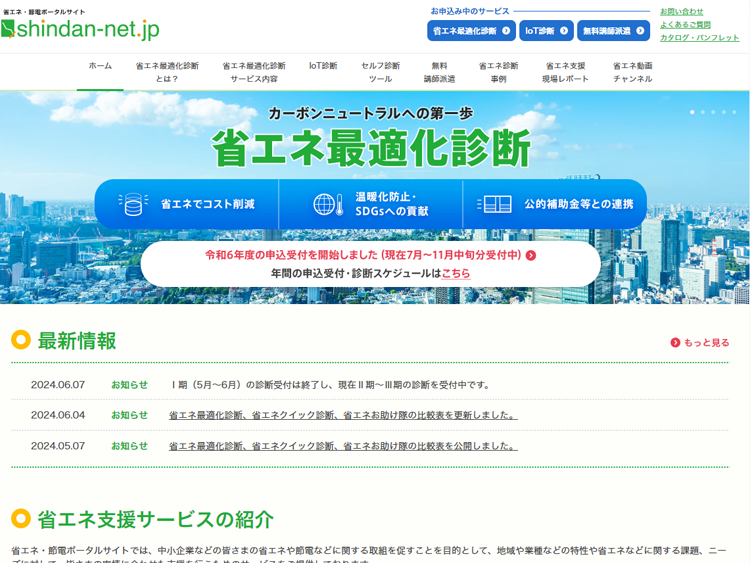Click the red arrow icon next to もっと見る
750x563 pixels.
[x=675, y=342]
